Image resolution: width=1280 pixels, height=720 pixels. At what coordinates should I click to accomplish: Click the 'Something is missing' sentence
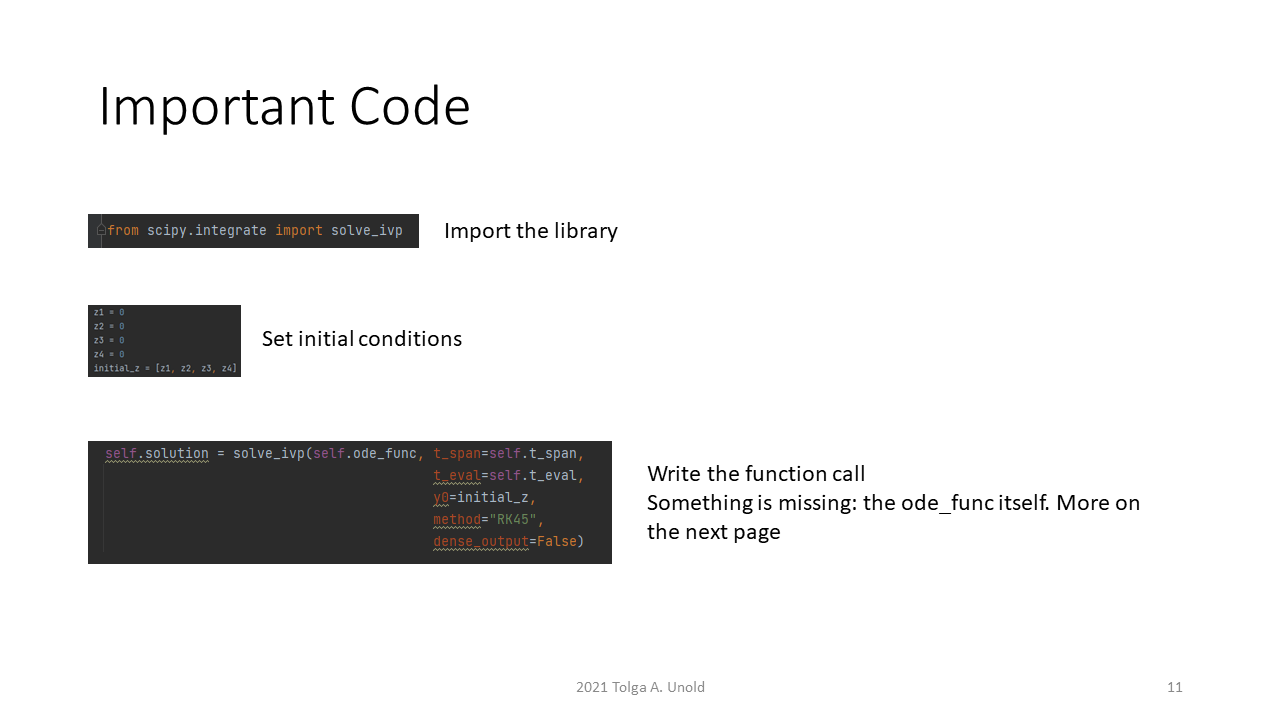tap(892, 503)
